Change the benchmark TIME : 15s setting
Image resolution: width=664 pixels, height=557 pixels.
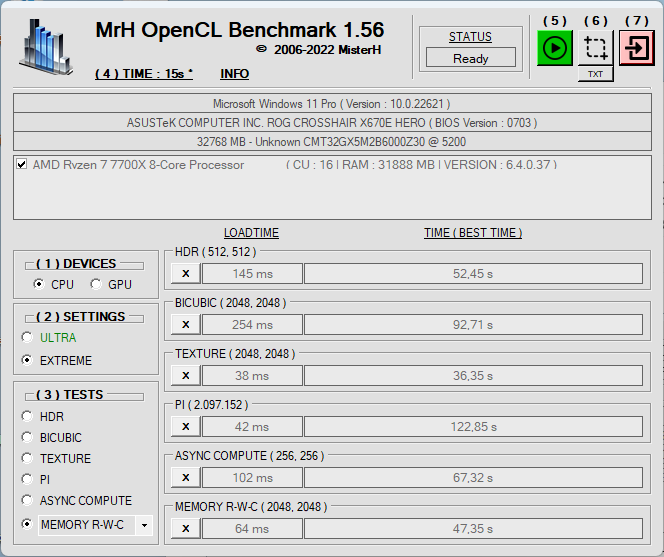point(144,74)
